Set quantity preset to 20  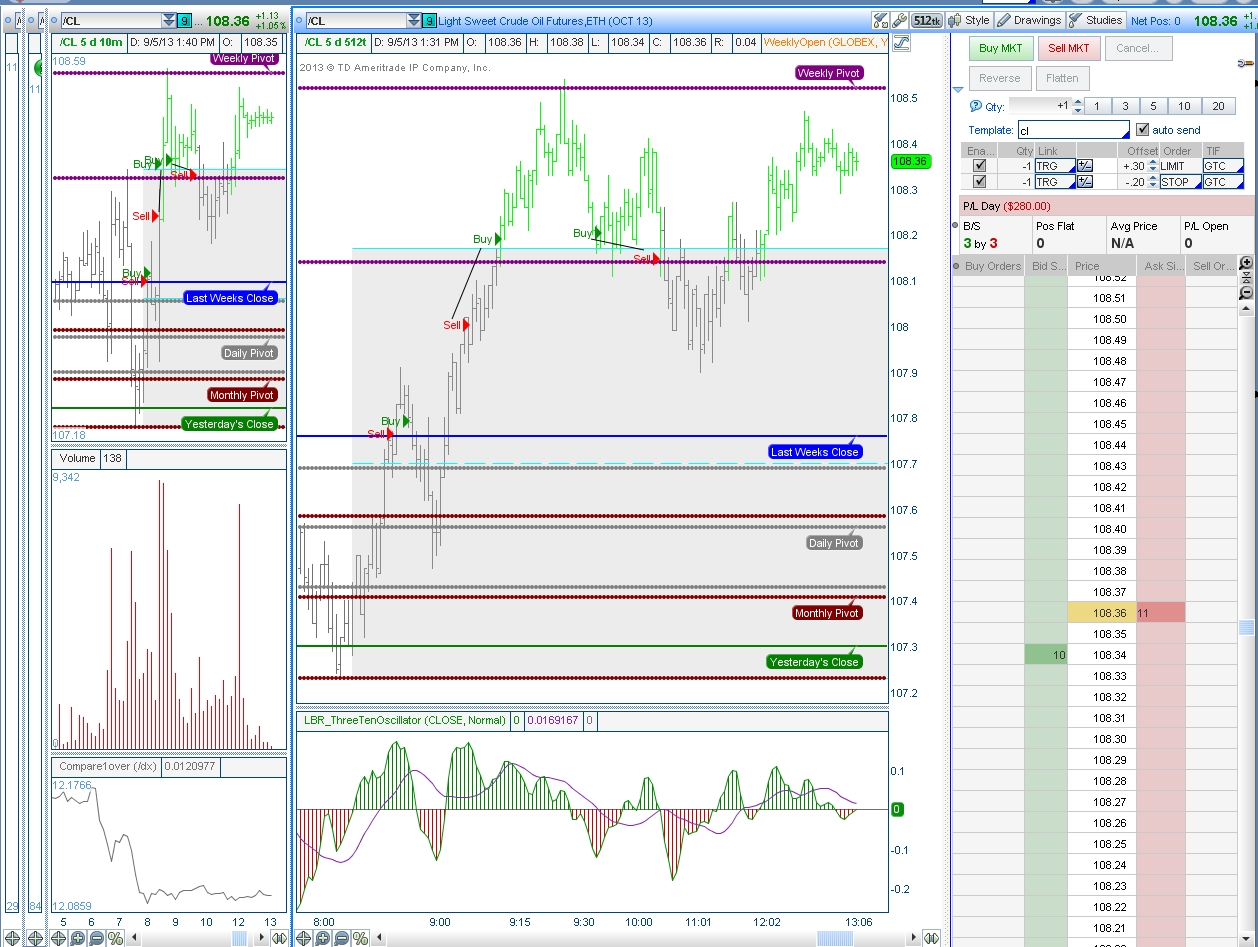(x=1218, y=106)
